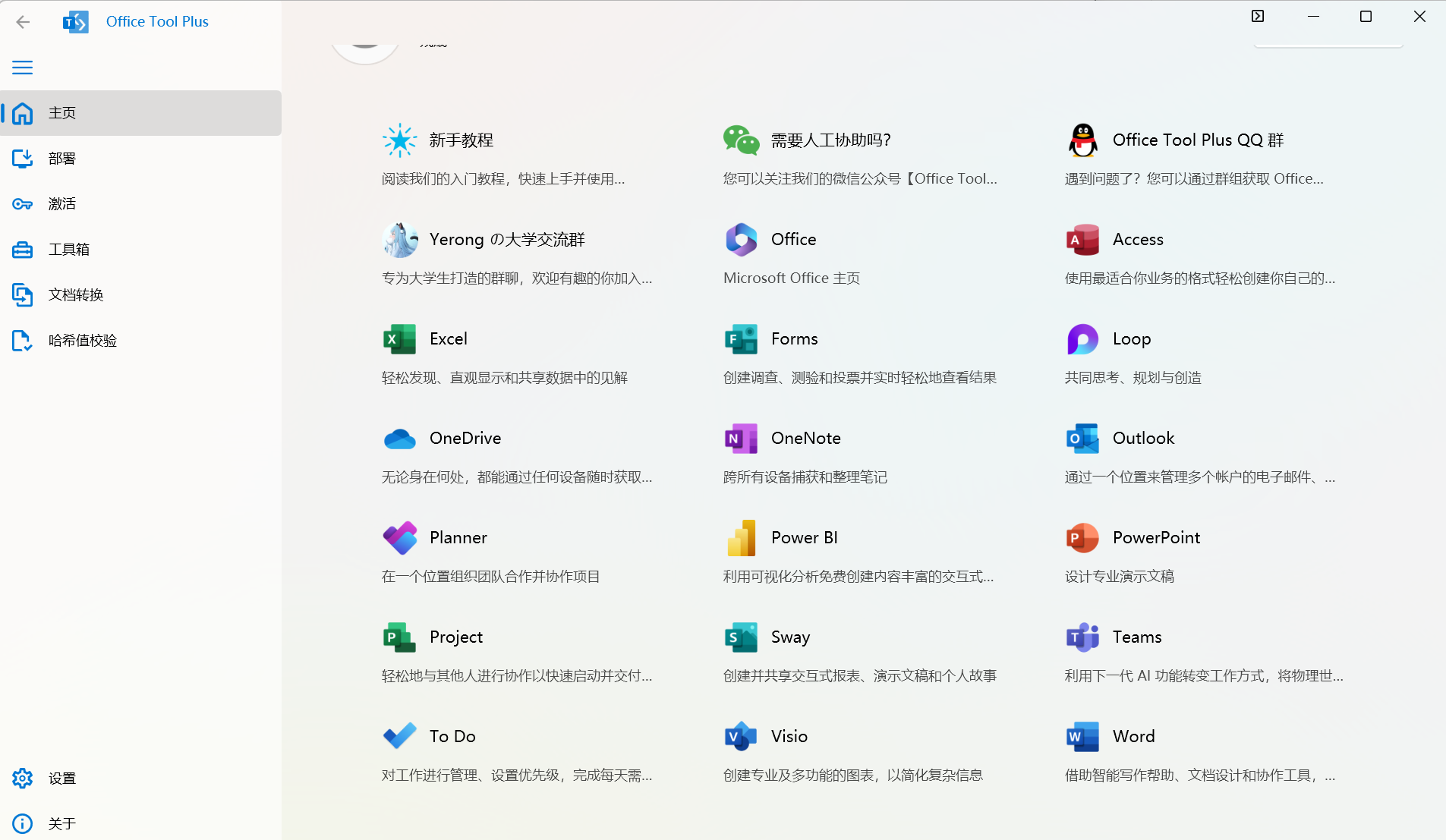
Task: Open 设置 settings in sidebar
Action: [141, 779]
